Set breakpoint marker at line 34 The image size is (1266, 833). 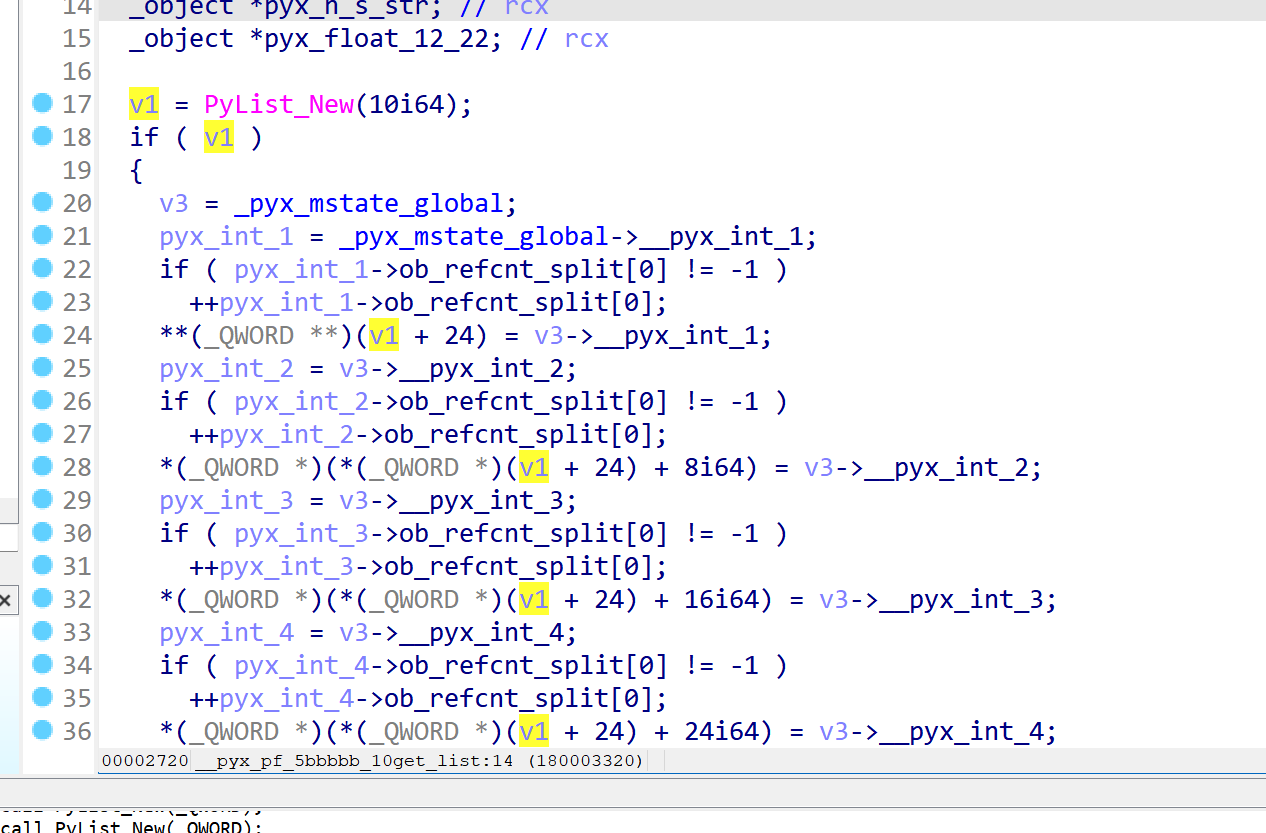tap(42, 664)
